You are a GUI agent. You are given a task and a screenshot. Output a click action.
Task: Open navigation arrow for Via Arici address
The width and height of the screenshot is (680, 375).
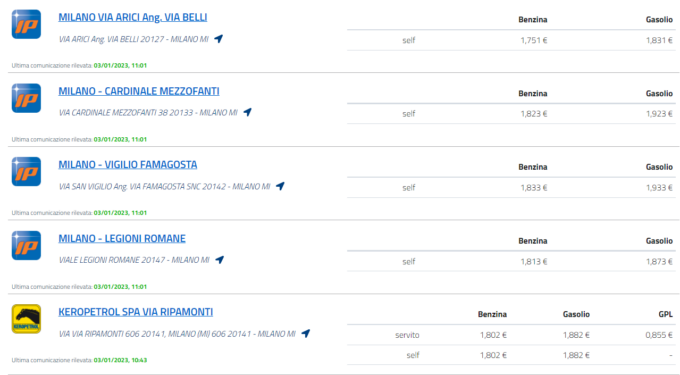(x=219, y=39)
